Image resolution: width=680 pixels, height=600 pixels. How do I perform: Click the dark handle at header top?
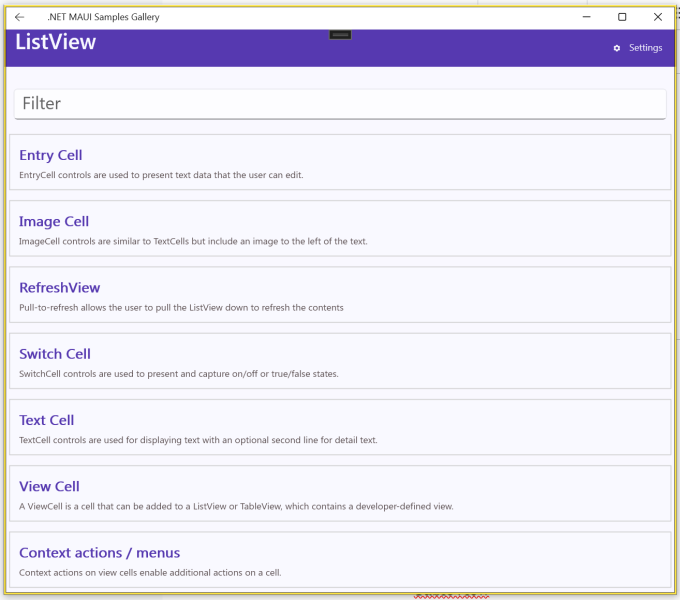pos(340,35)
